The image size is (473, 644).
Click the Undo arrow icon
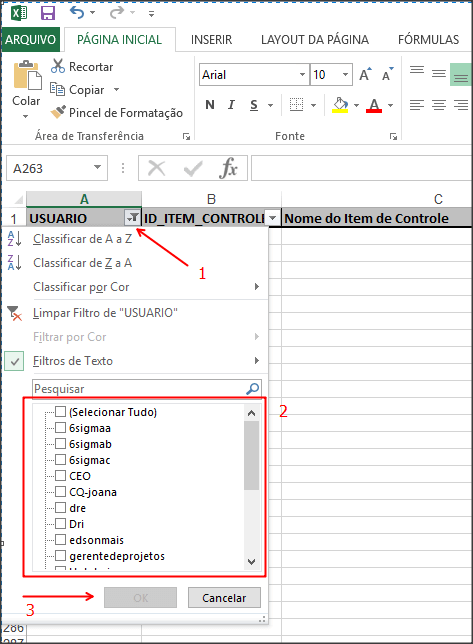[77, 12]
